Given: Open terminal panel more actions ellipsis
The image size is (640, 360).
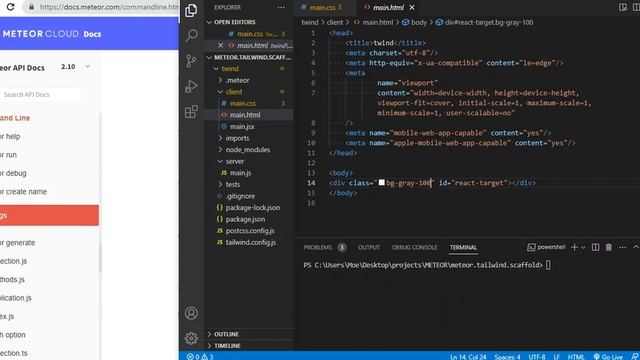Looking at the screenshot, I should (x=622, y=247).
